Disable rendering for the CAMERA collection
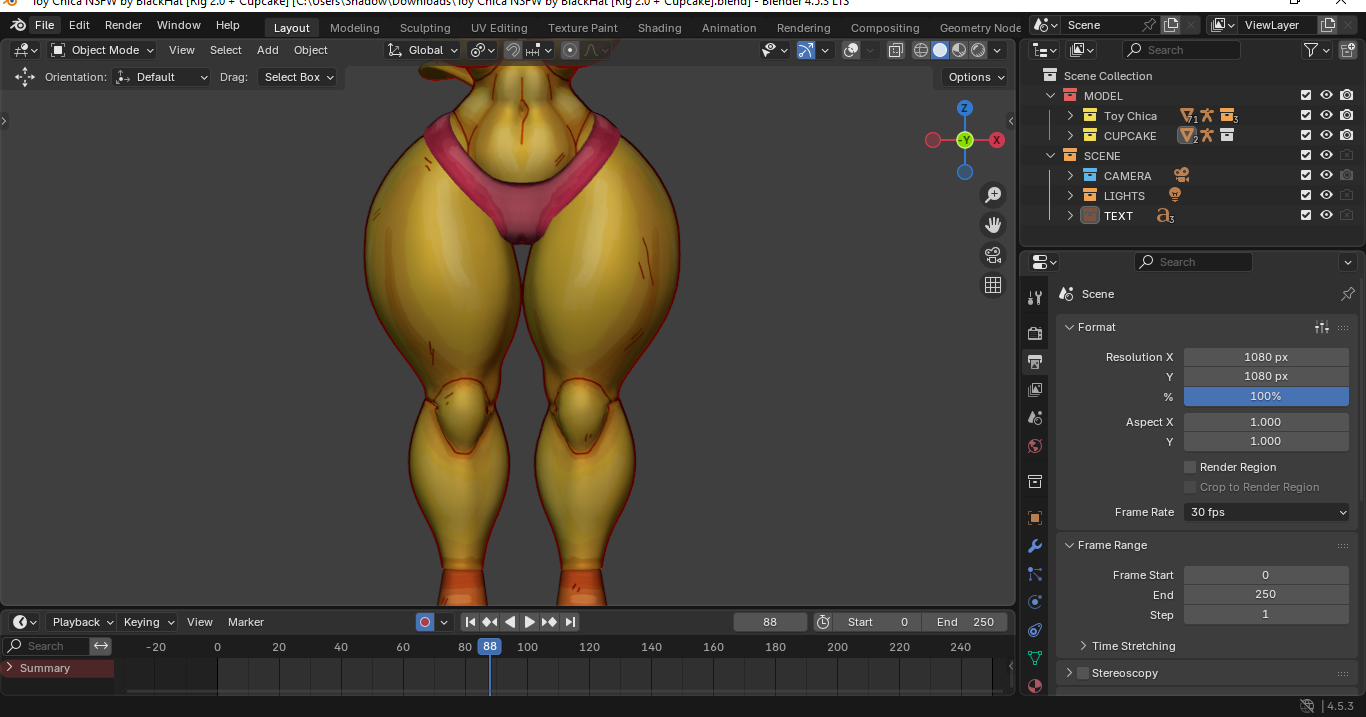Viewport: 1366px width, 717px height. click(x=1347, y=176)
